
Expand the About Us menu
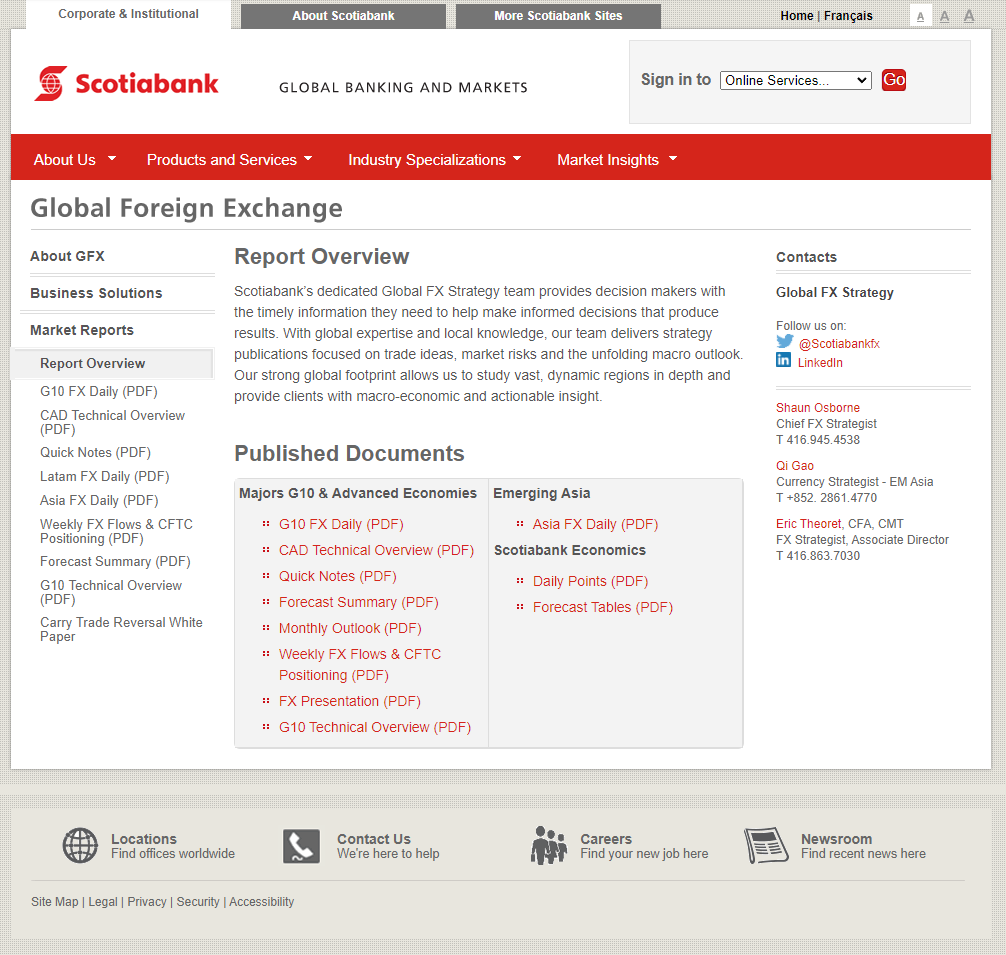(x=74, y=160)
